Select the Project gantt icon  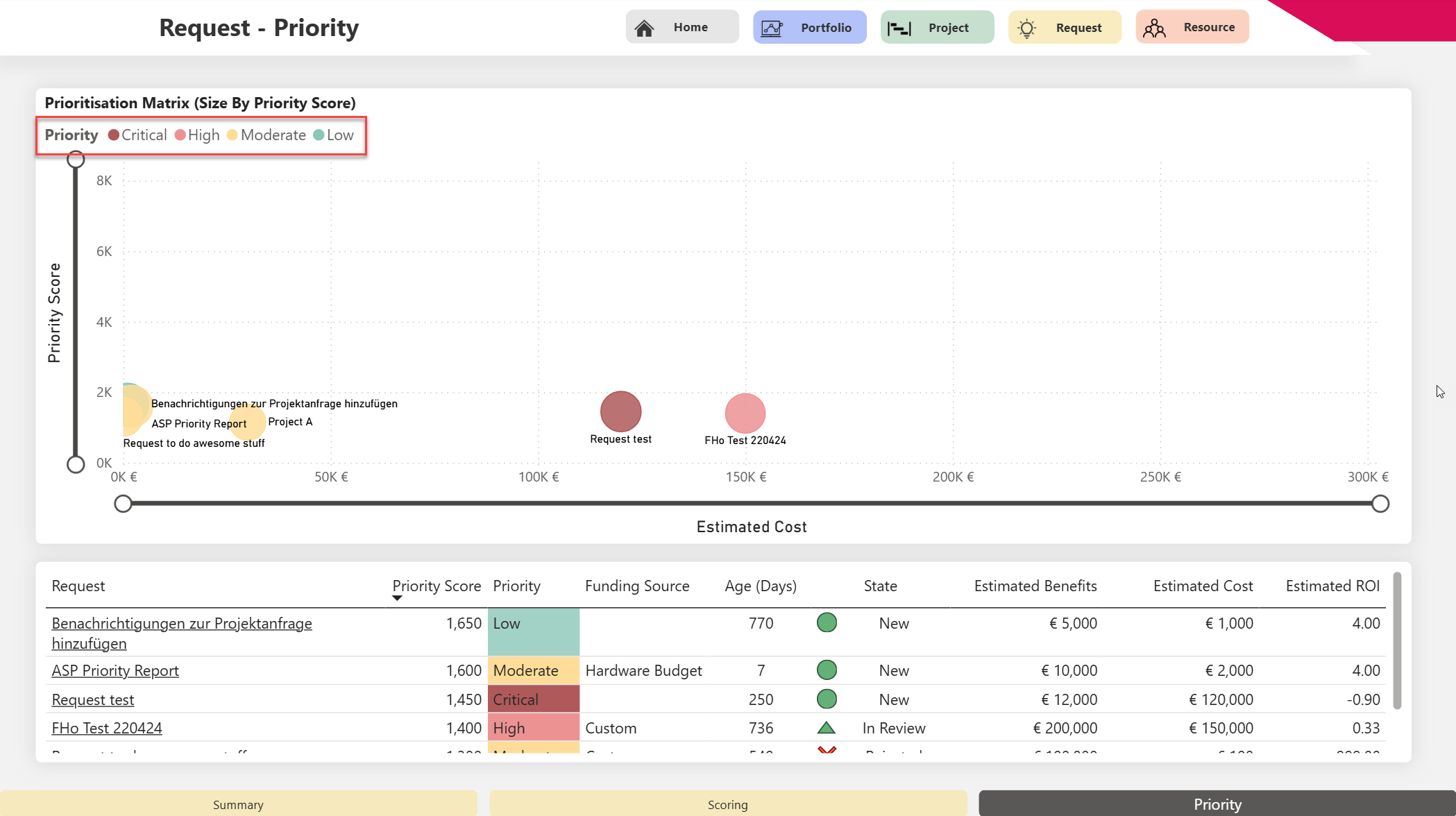(899, 28)
